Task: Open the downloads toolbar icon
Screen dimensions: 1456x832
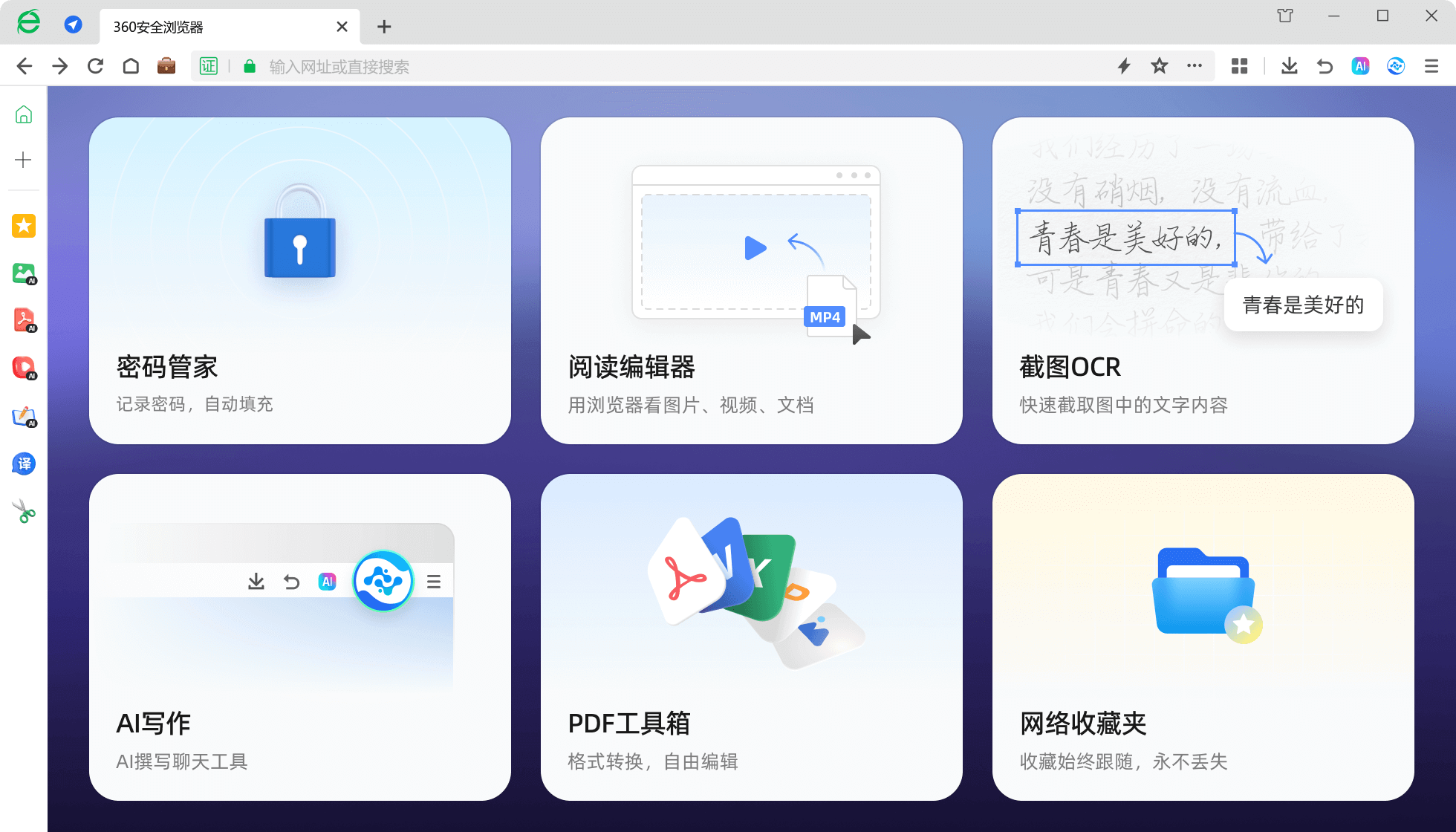Action: coord(1290,66)
